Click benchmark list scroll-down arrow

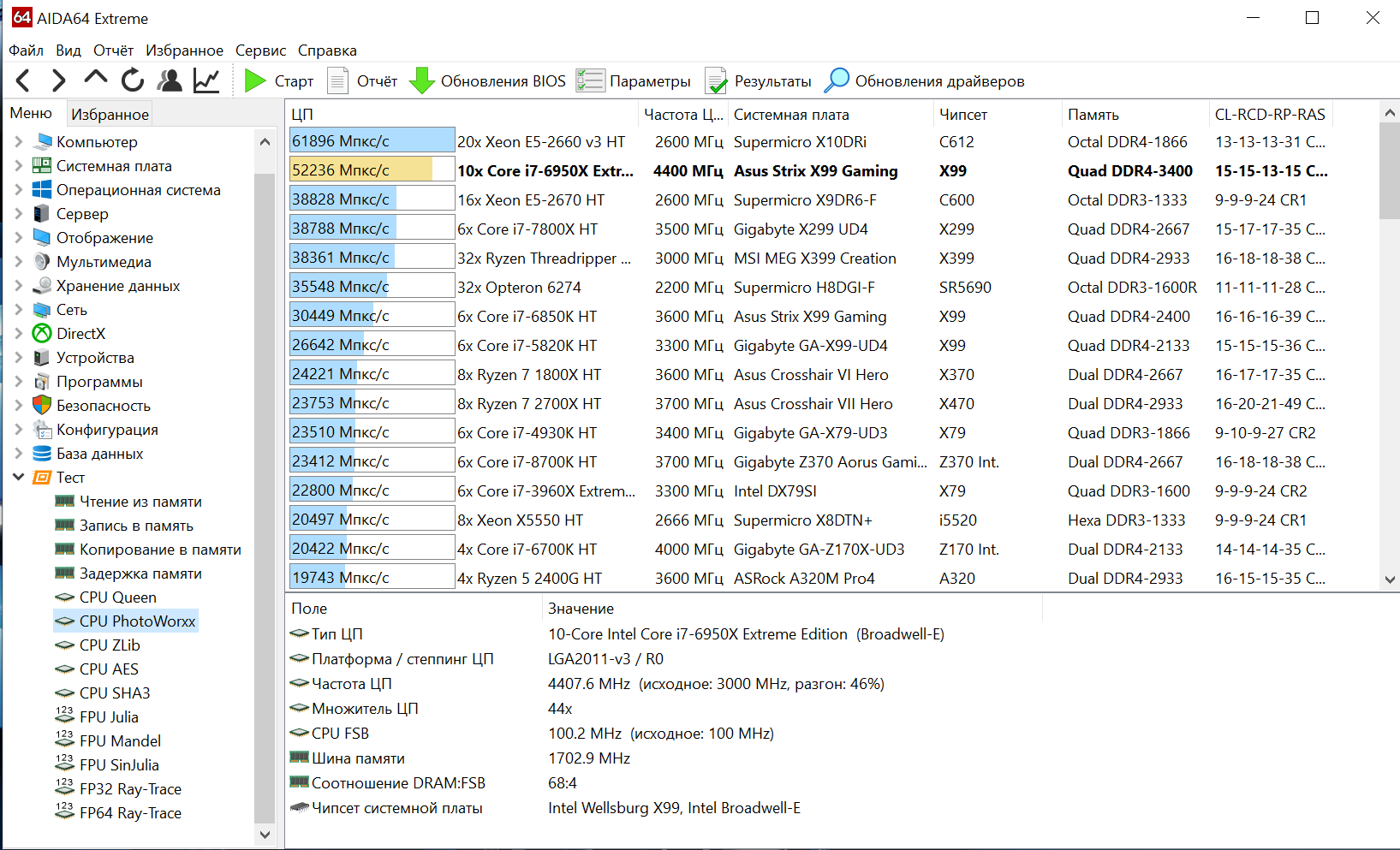[x=1390, y=580]
